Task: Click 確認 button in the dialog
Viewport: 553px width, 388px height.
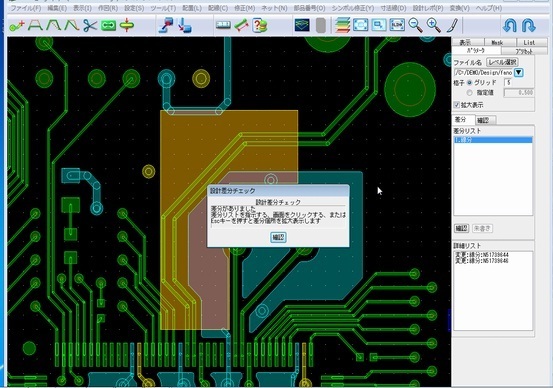Action: [x=278, y=237]
